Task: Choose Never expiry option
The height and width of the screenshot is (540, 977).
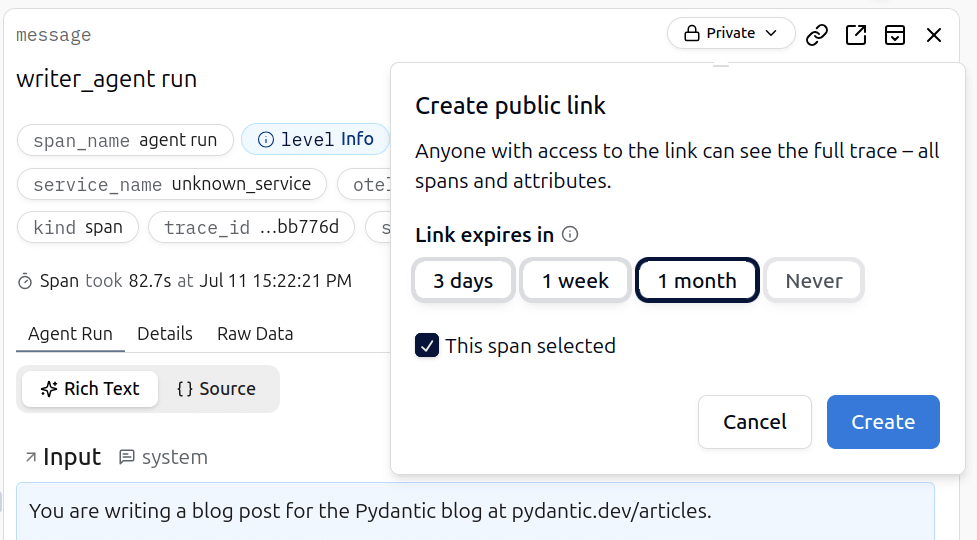Action: [x=813, y=281]
